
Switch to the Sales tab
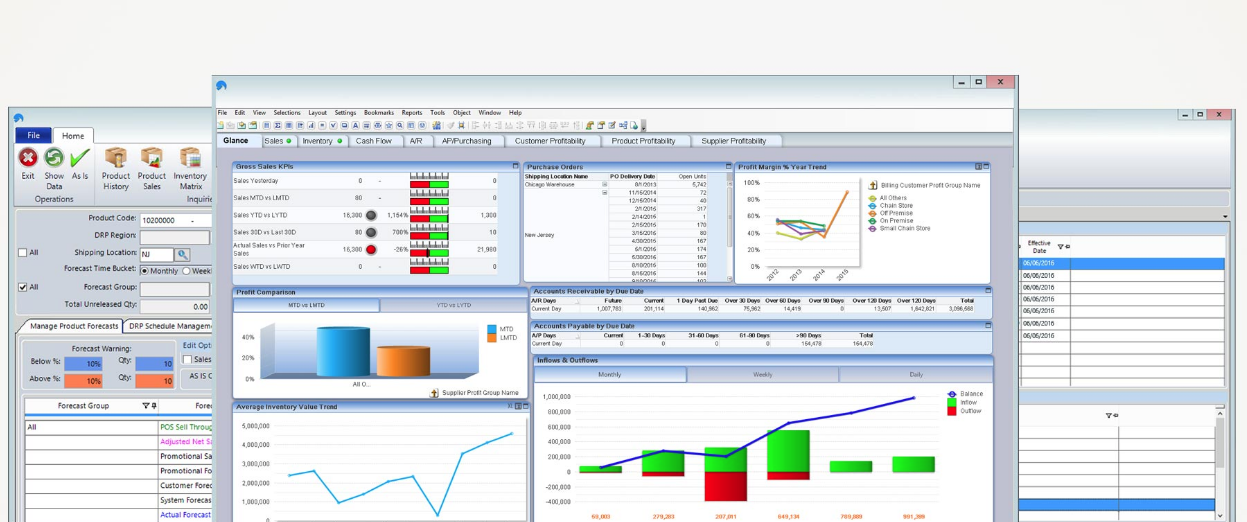coord(278,141)
